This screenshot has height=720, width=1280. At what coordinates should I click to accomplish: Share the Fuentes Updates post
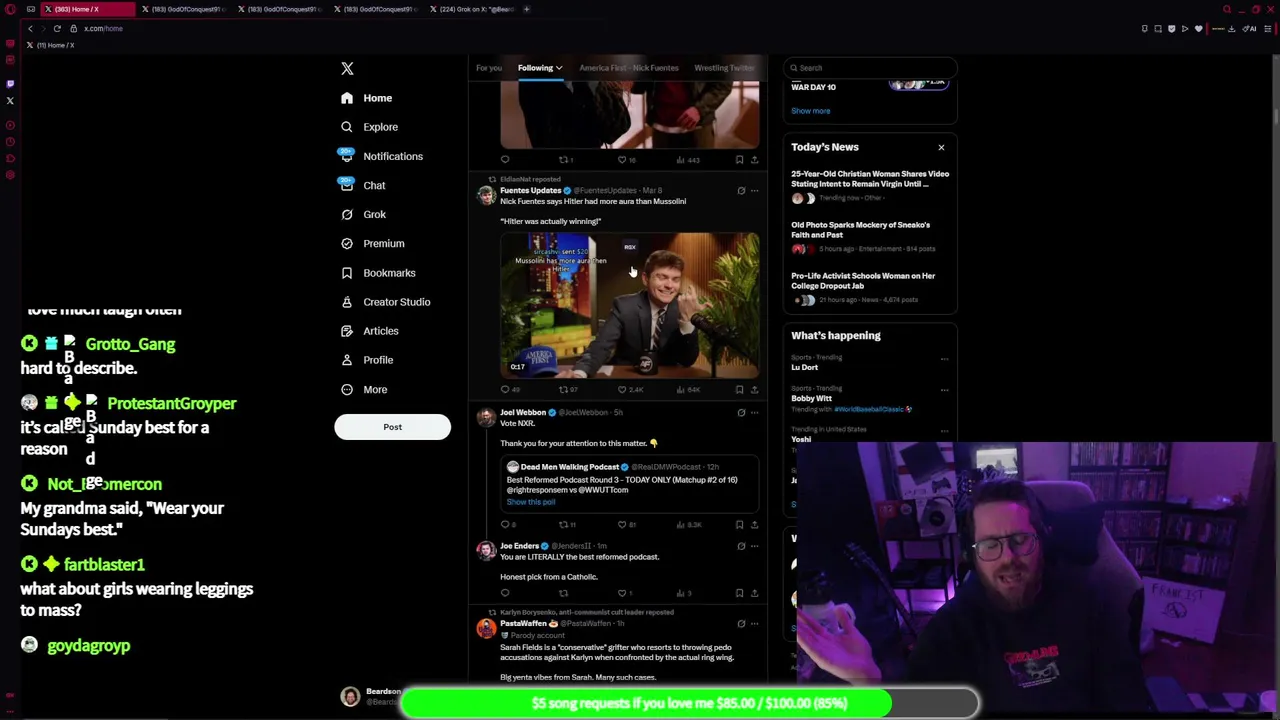click(755, 390)
